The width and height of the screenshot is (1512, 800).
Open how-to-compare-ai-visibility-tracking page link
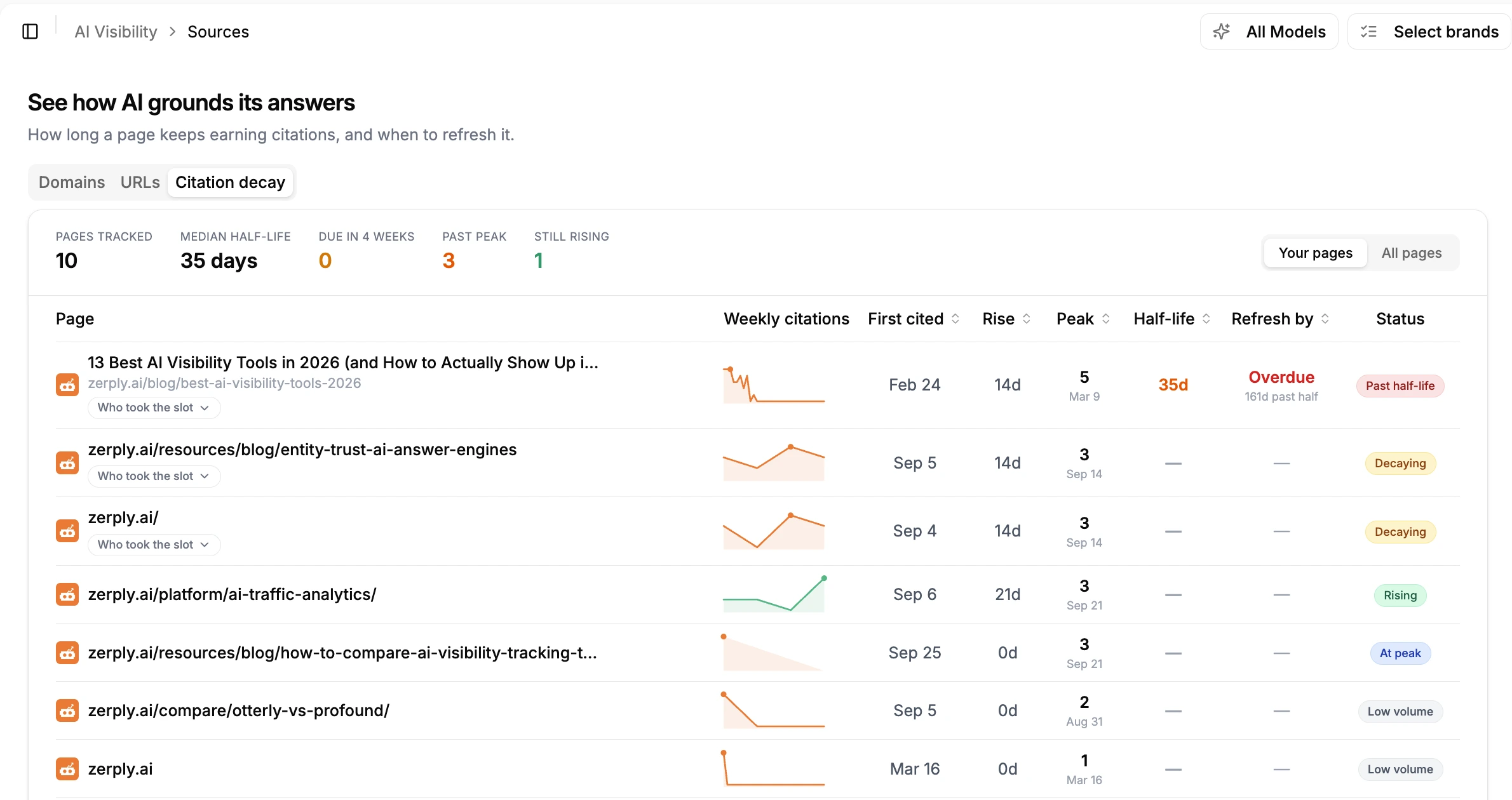[342, 653]
